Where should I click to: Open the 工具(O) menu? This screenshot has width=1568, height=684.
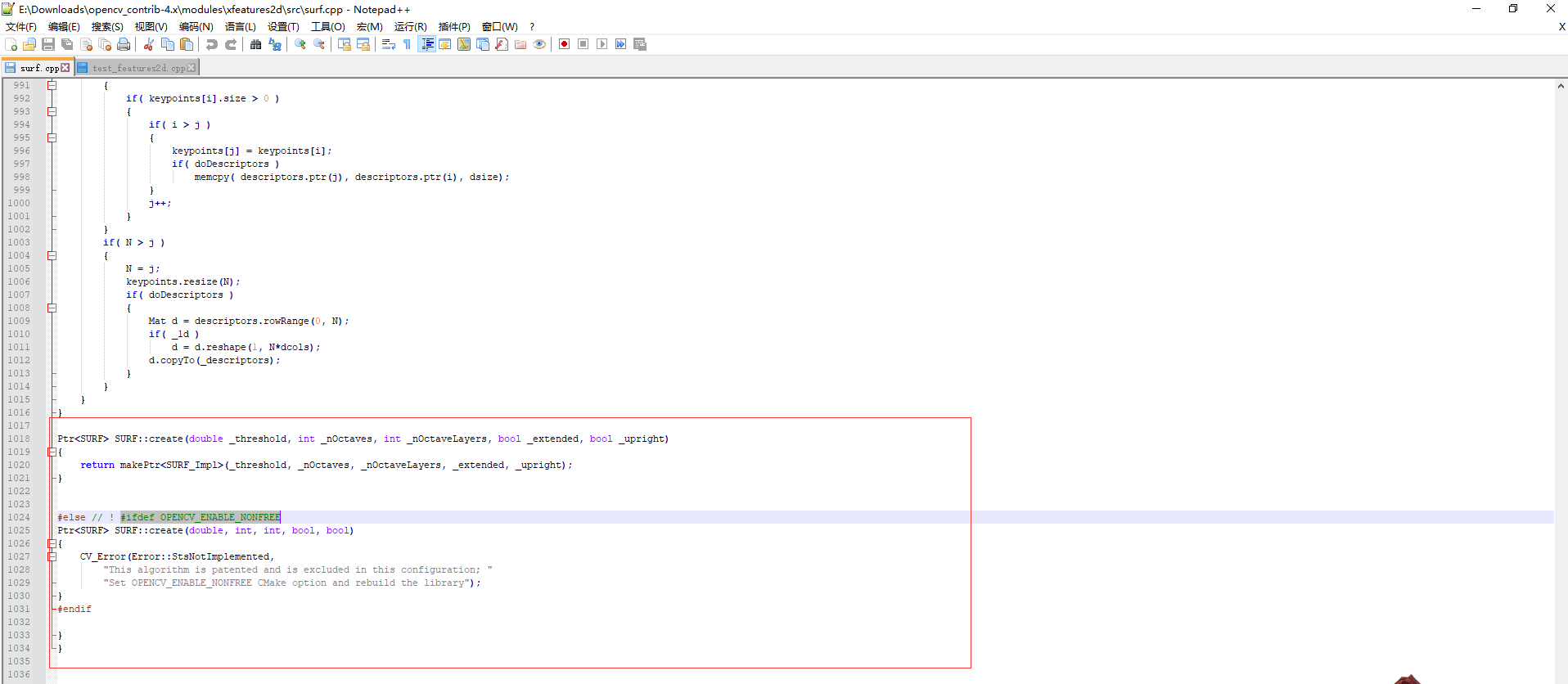click(x=328, y=27)
